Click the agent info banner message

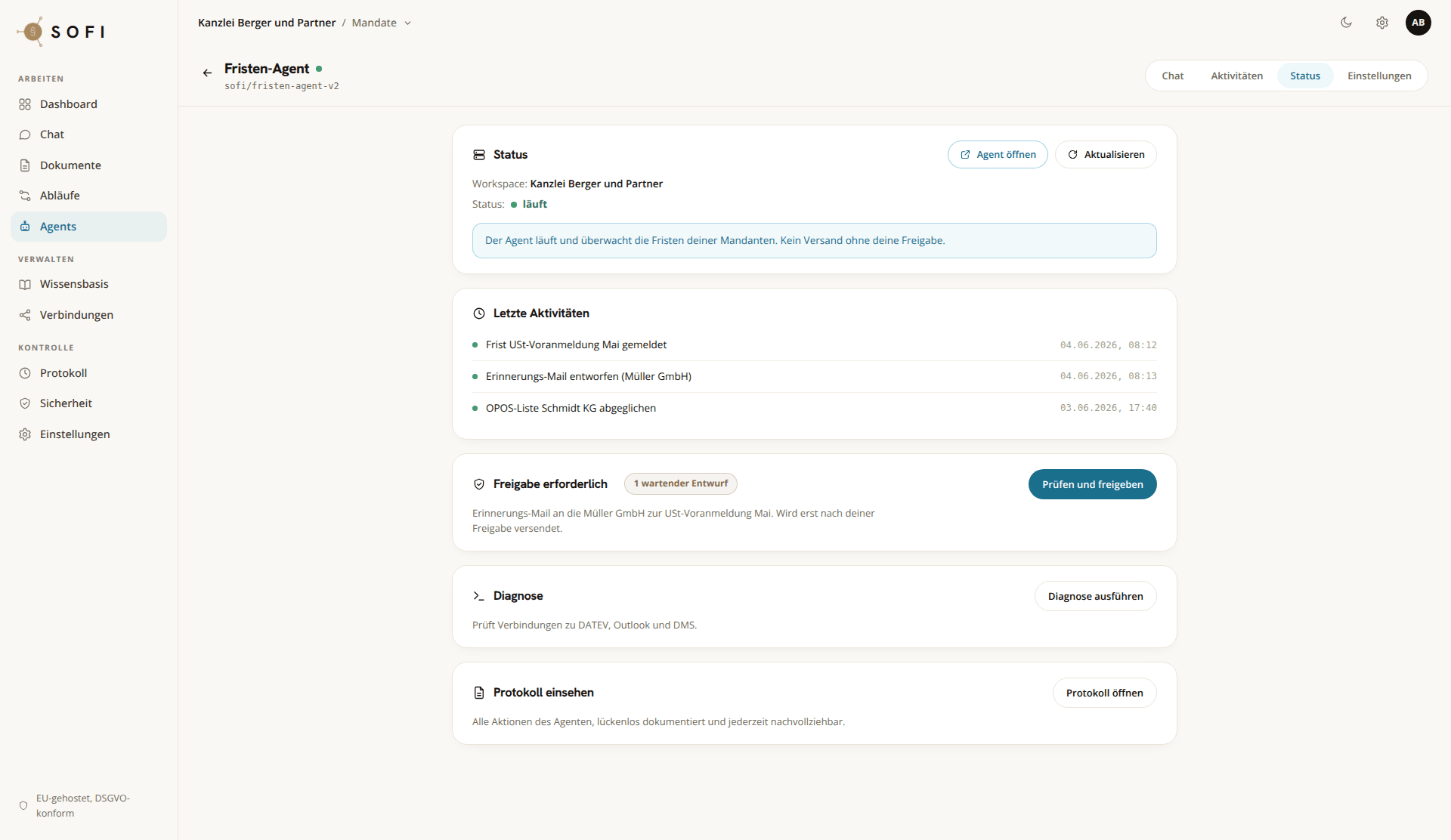point(815,240)
